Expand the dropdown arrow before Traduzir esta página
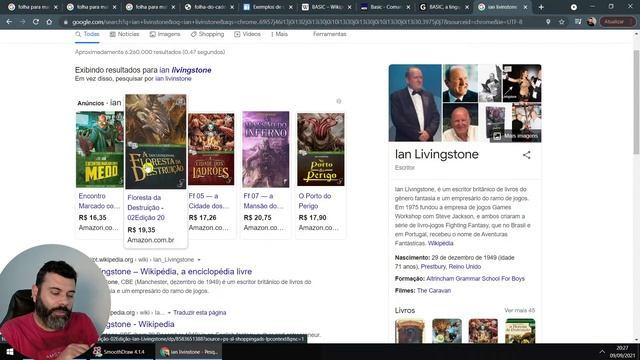 pyautogui.click(x=169, y=313)
